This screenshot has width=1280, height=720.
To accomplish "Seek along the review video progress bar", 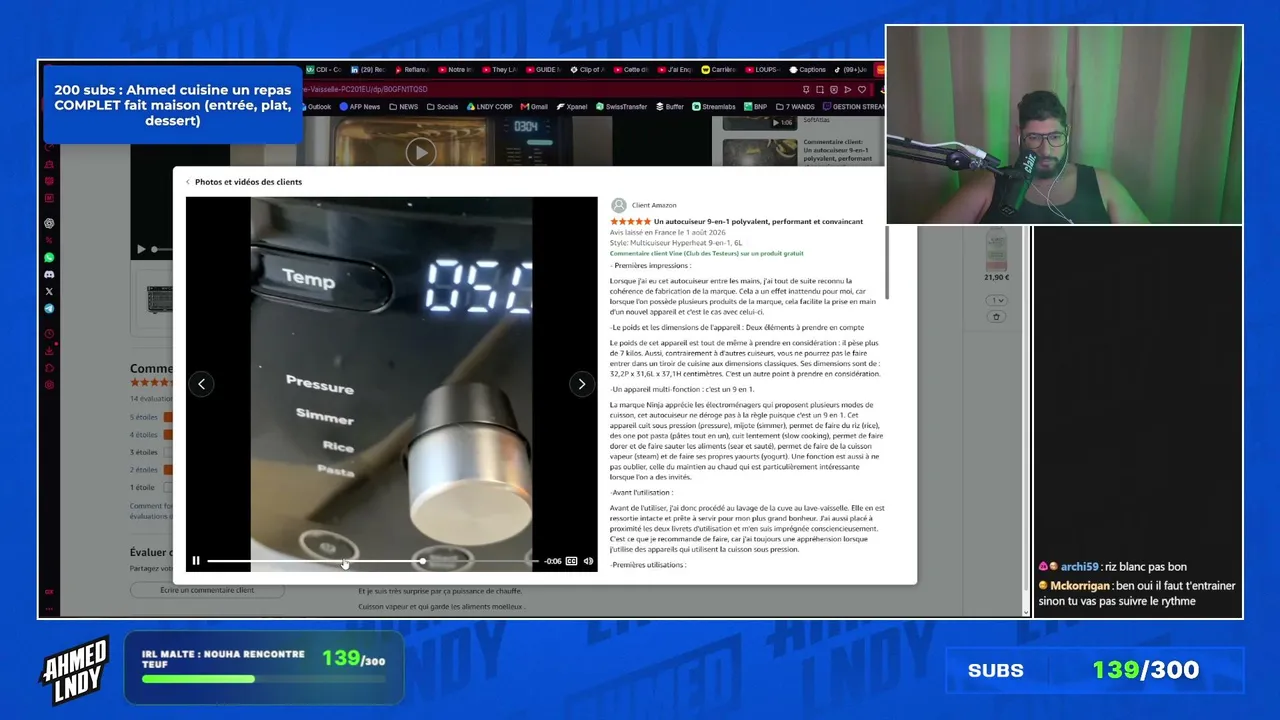I will [372, 561].
